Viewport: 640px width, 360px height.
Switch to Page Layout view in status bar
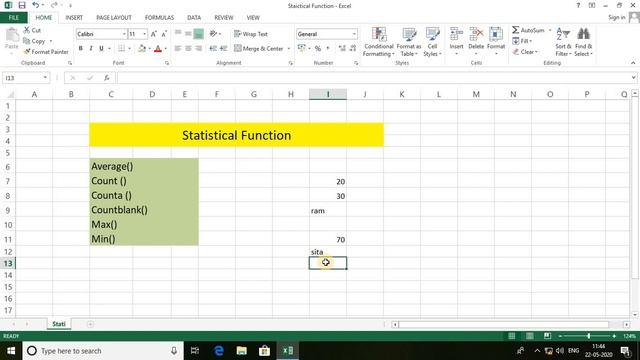tap(529, 336)
